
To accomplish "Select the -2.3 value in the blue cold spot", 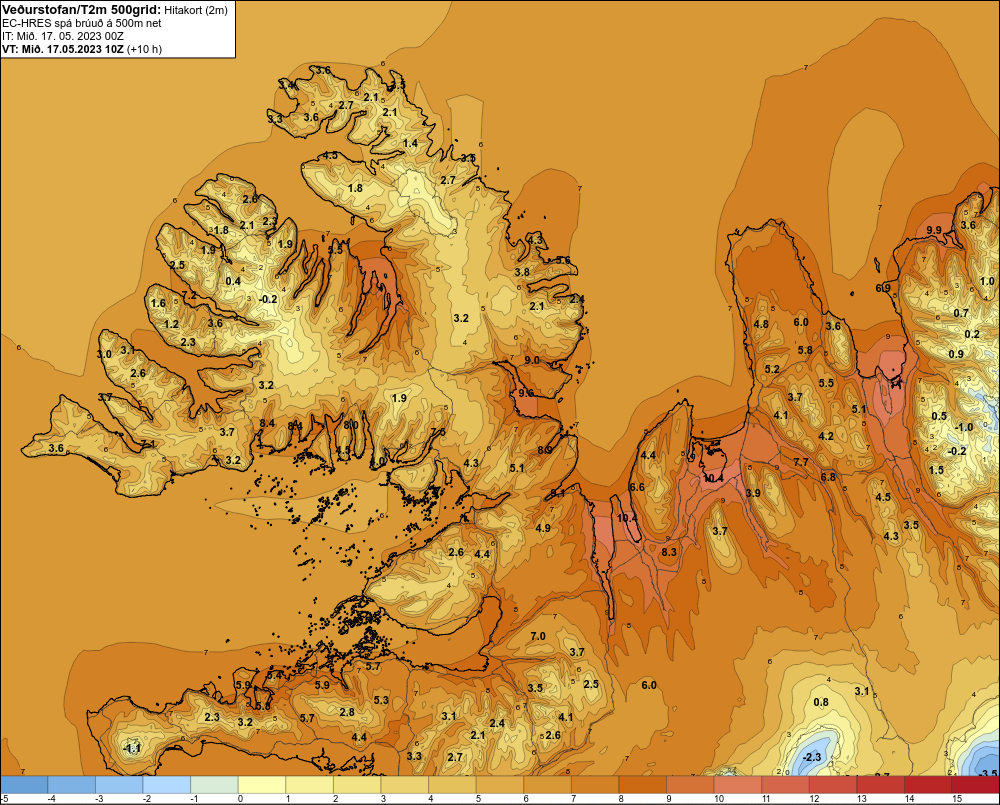I will tap(812, 757).
